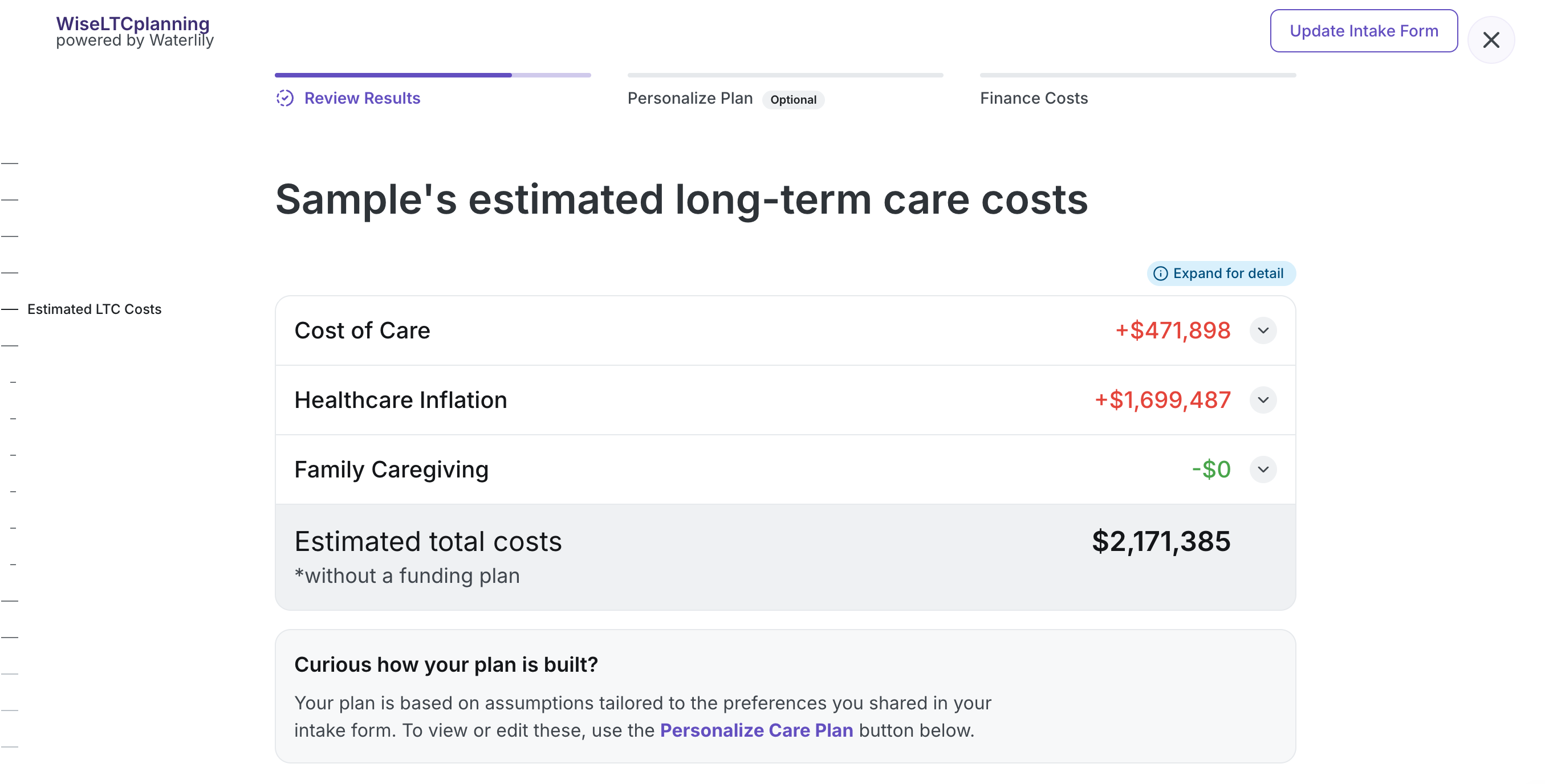The image size is (1545, 784).
Task: Click the X dialog close icon
Action: point(1491,39)
